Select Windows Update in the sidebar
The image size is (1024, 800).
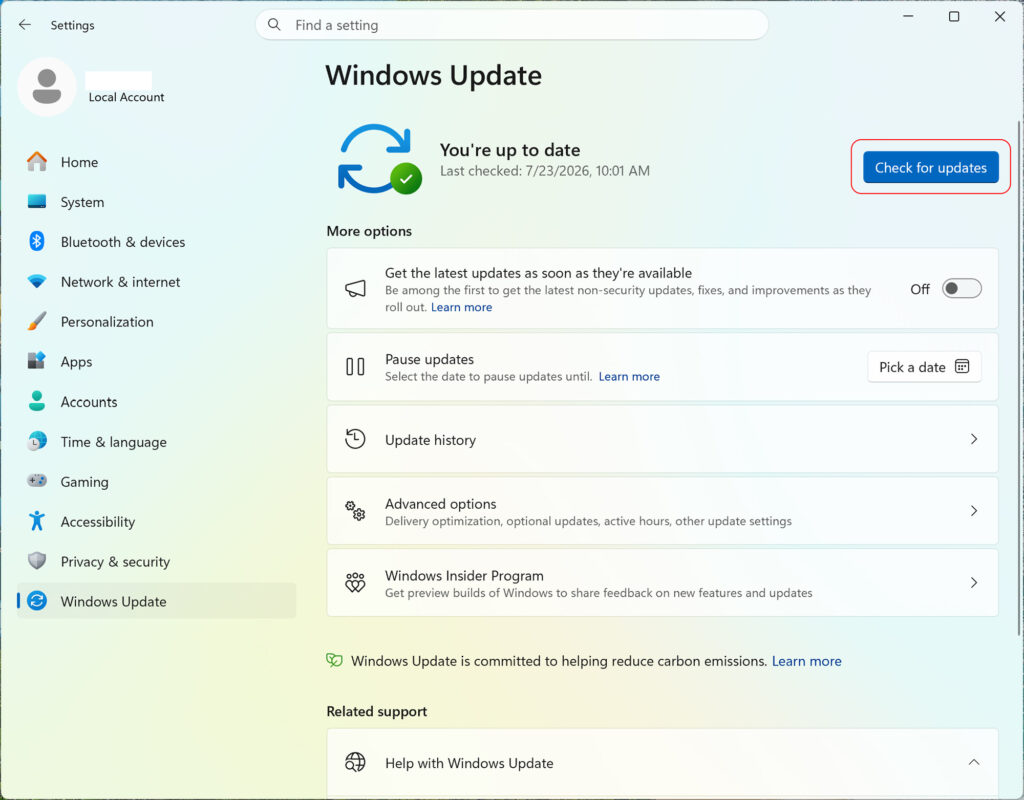(157, 601)
